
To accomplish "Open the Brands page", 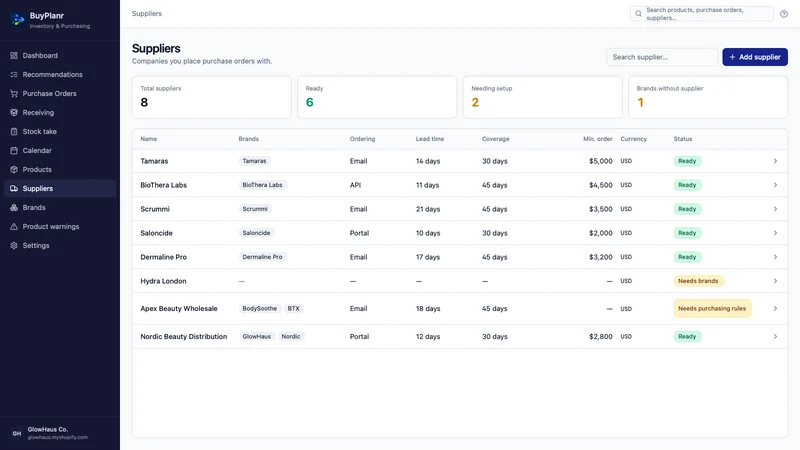I will click(x=60, y=208).
